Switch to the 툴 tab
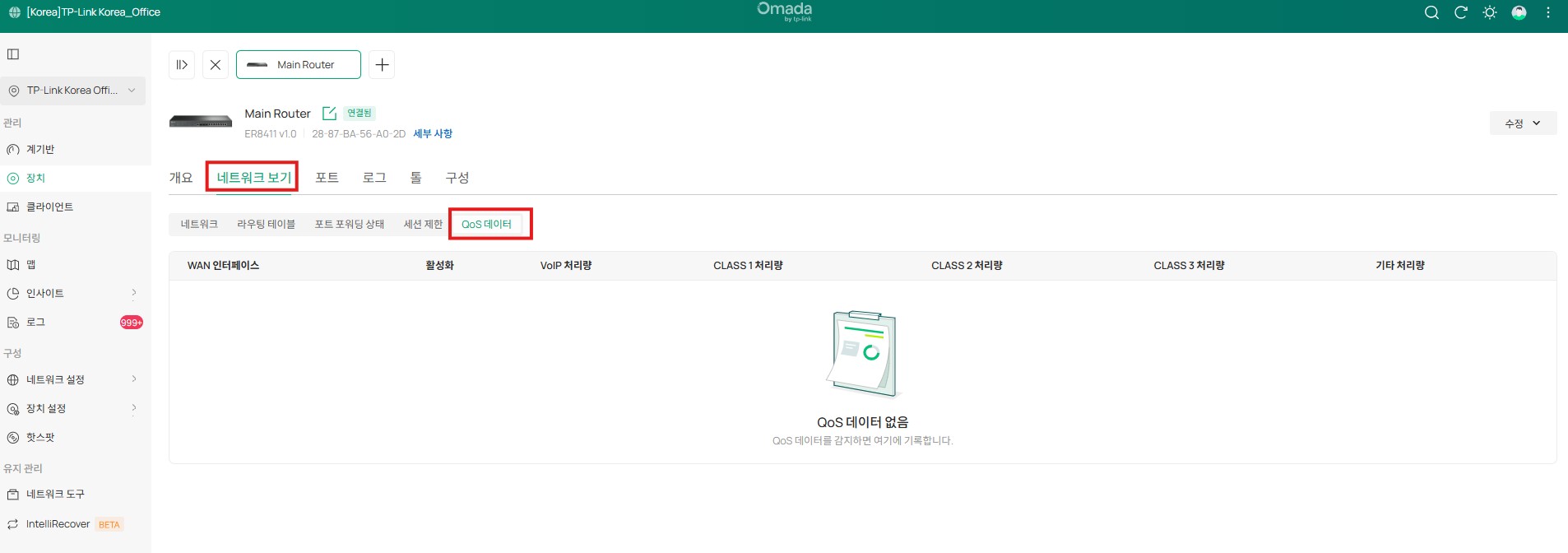 tap(415, 178)
